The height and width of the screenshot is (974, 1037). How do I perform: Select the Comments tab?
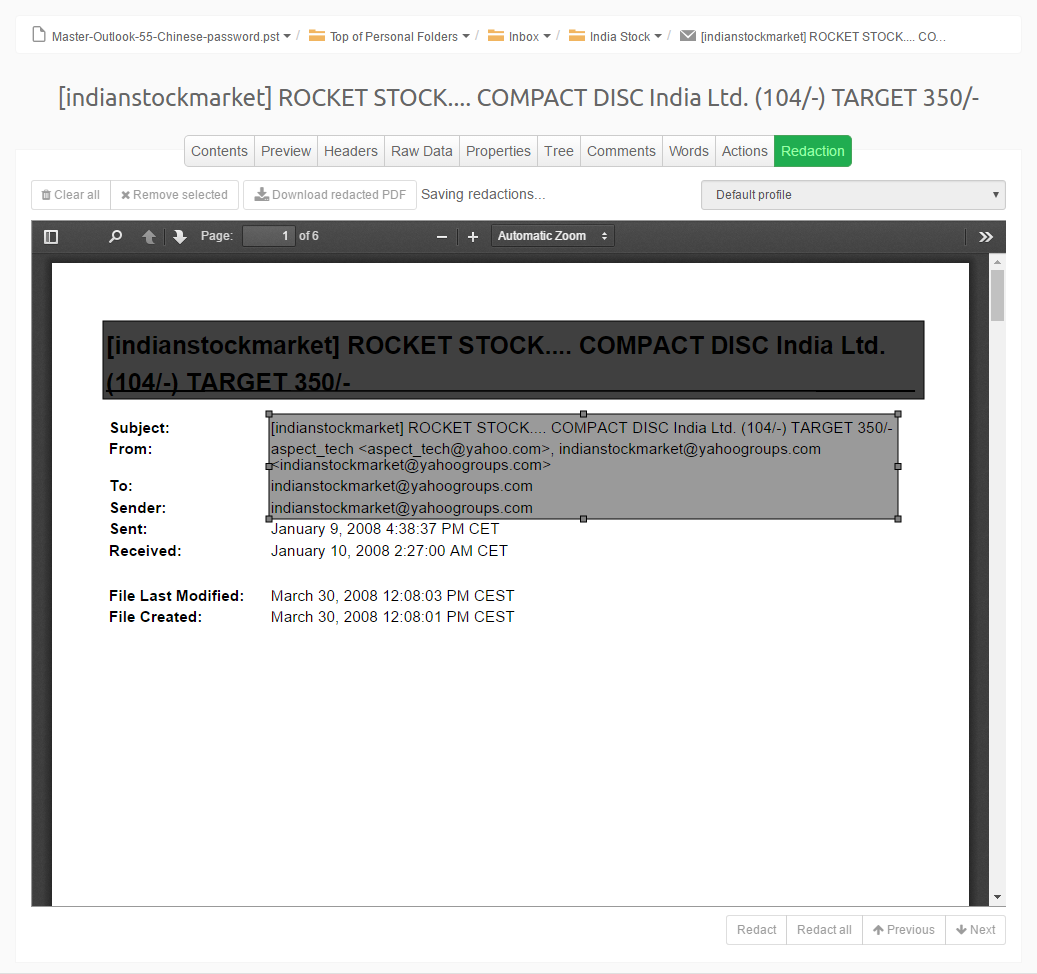(621, 151)
